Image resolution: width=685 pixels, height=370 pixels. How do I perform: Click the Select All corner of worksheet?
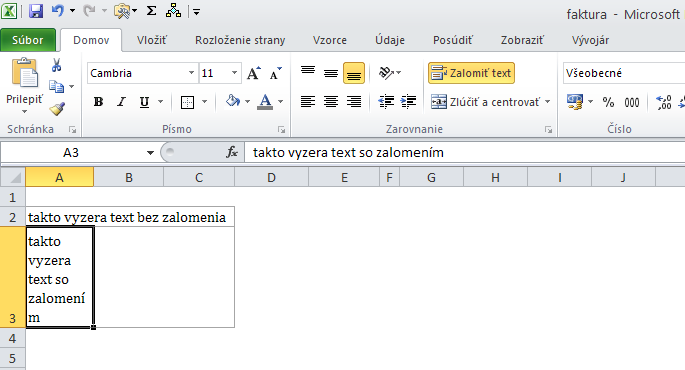pos(13,177)
